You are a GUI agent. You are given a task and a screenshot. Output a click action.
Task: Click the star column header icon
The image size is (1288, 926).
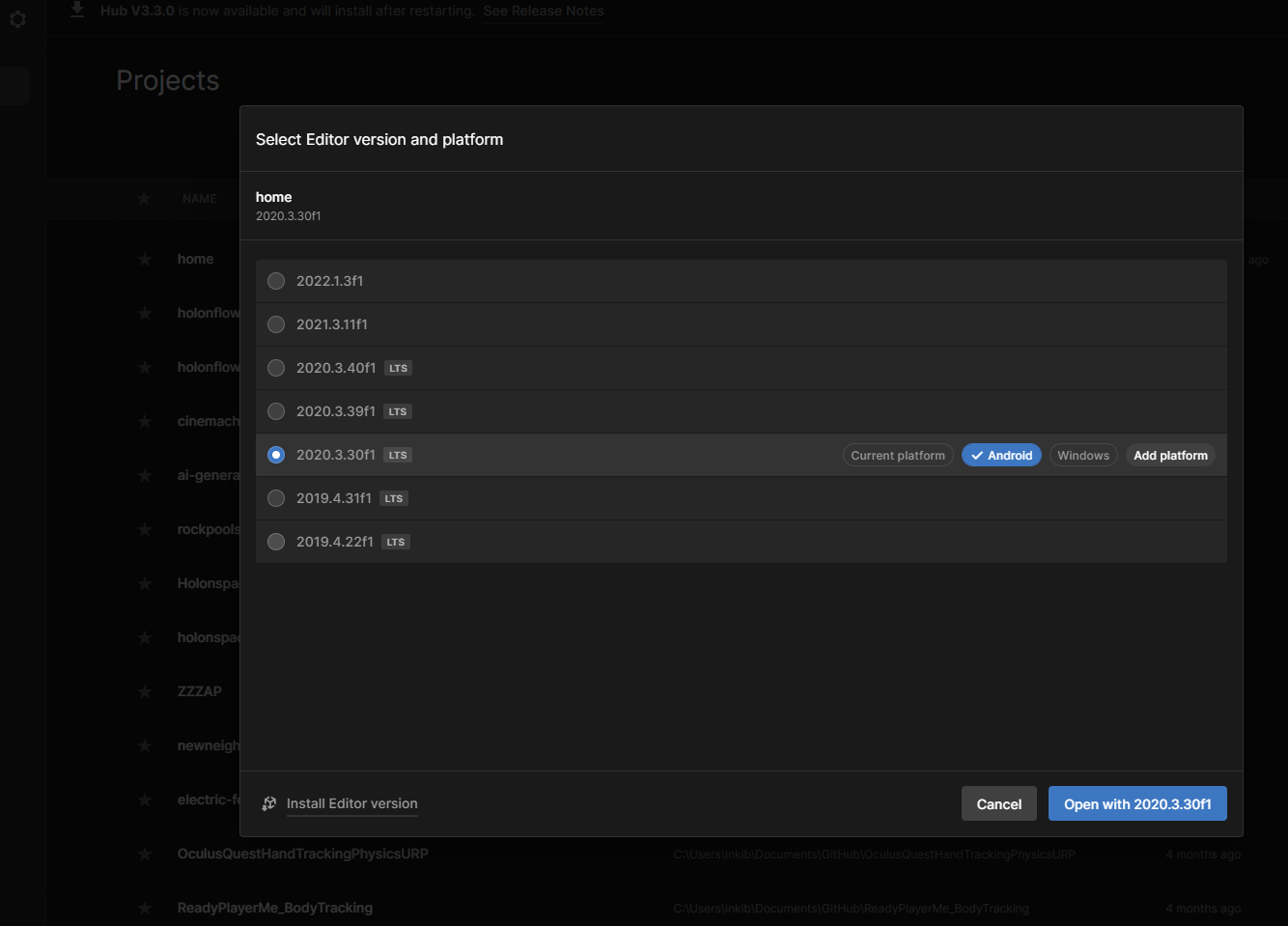[x=144, y=198]
